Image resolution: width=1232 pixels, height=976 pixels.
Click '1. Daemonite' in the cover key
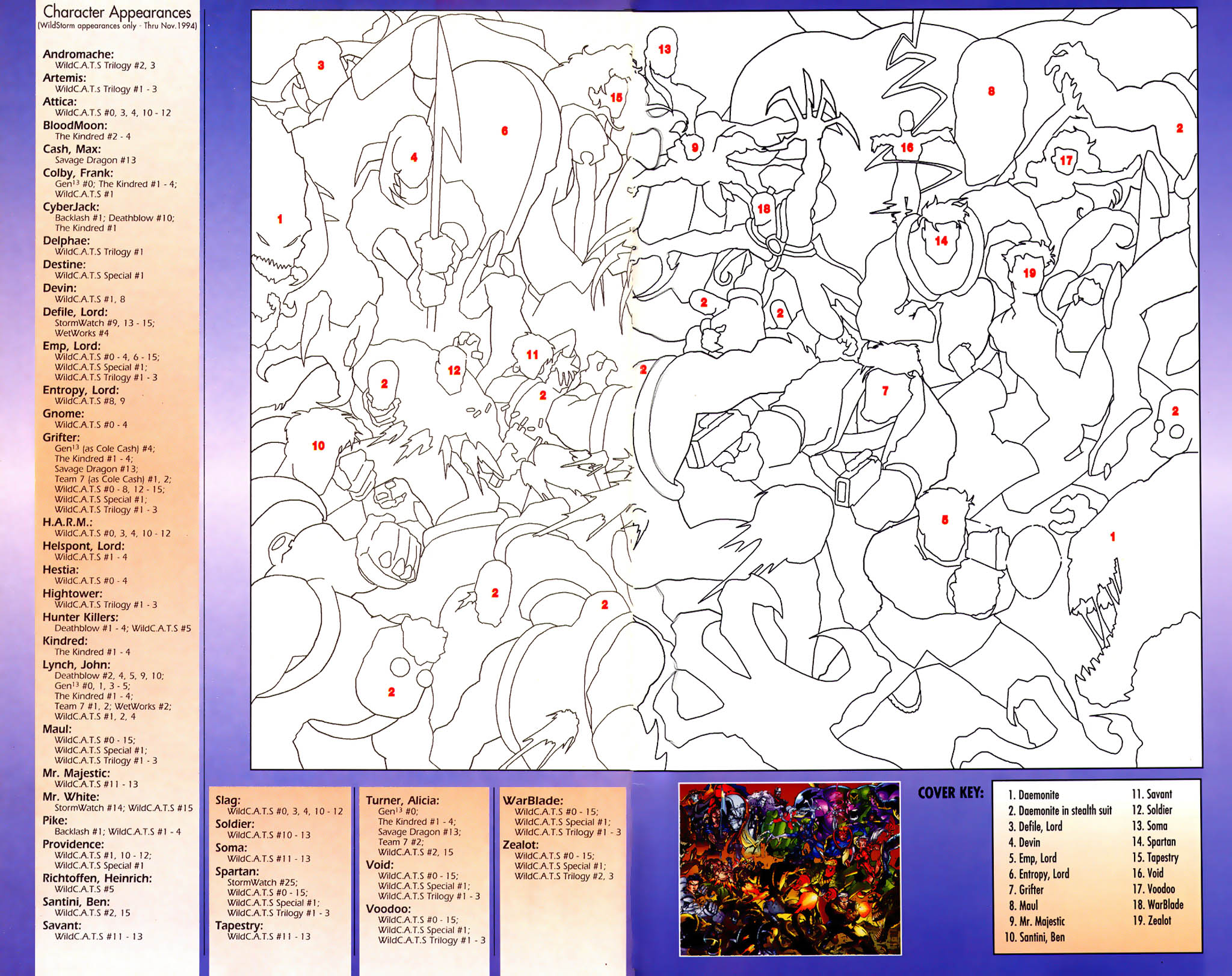coord(1033,795)
